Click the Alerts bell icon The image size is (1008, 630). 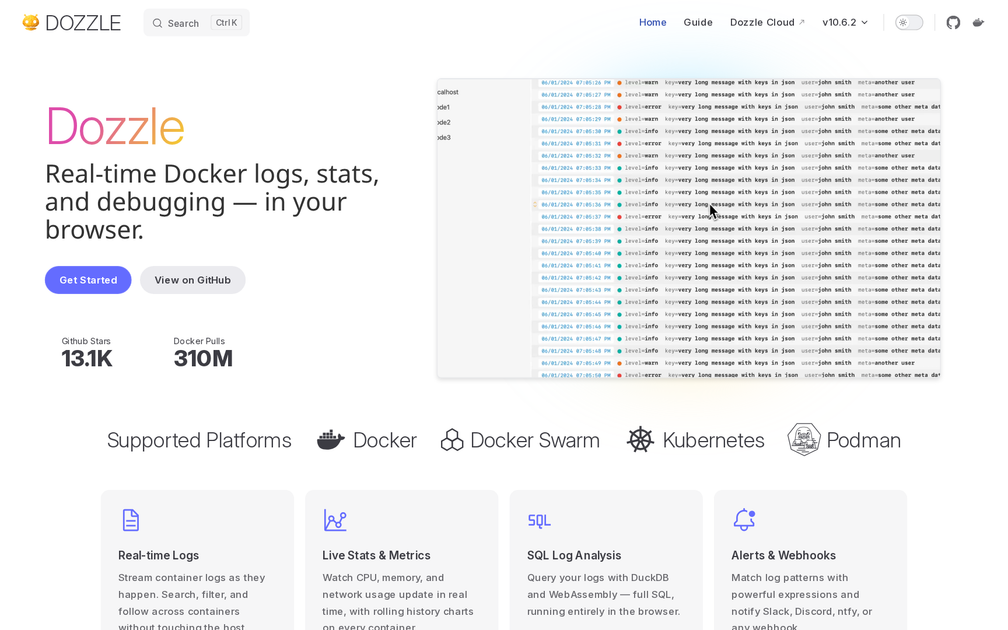744,519
